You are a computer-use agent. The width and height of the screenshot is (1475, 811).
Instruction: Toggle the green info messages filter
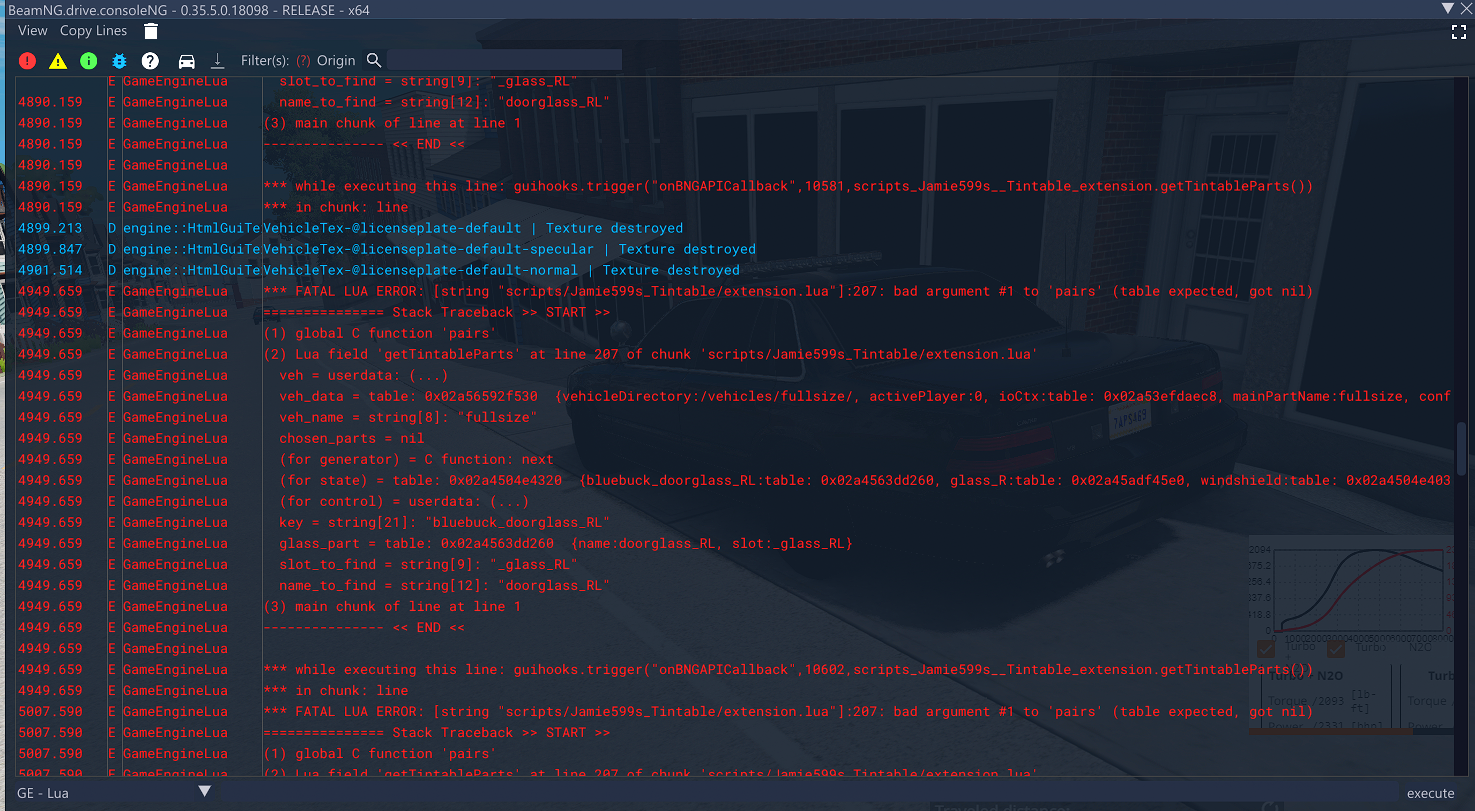(x=89, y=61)
